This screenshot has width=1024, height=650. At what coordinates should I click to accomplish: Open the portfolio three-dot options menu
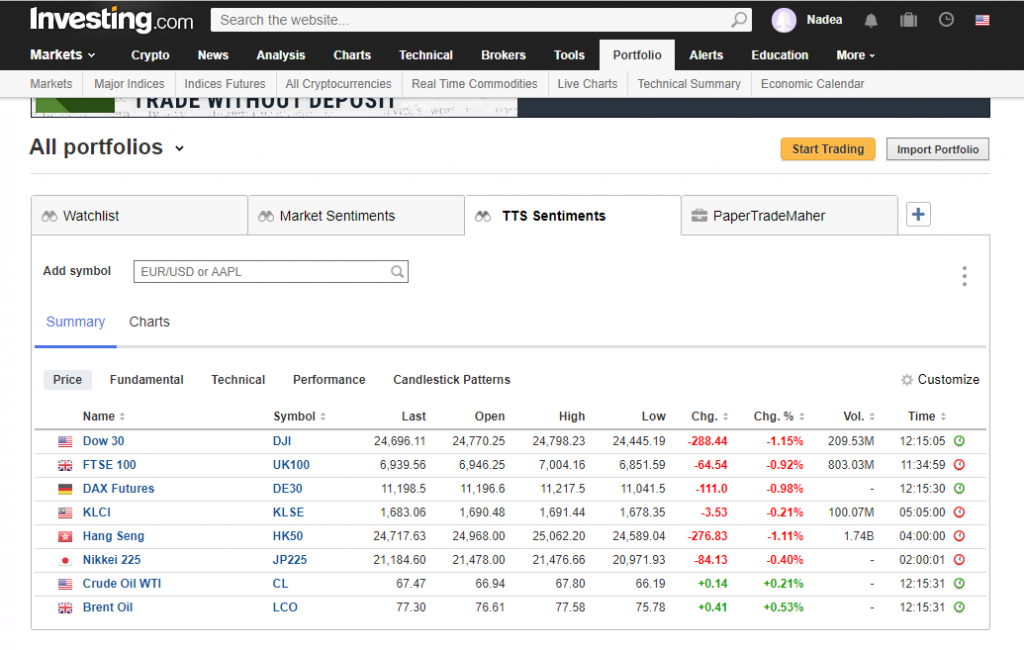coord(964,276)
